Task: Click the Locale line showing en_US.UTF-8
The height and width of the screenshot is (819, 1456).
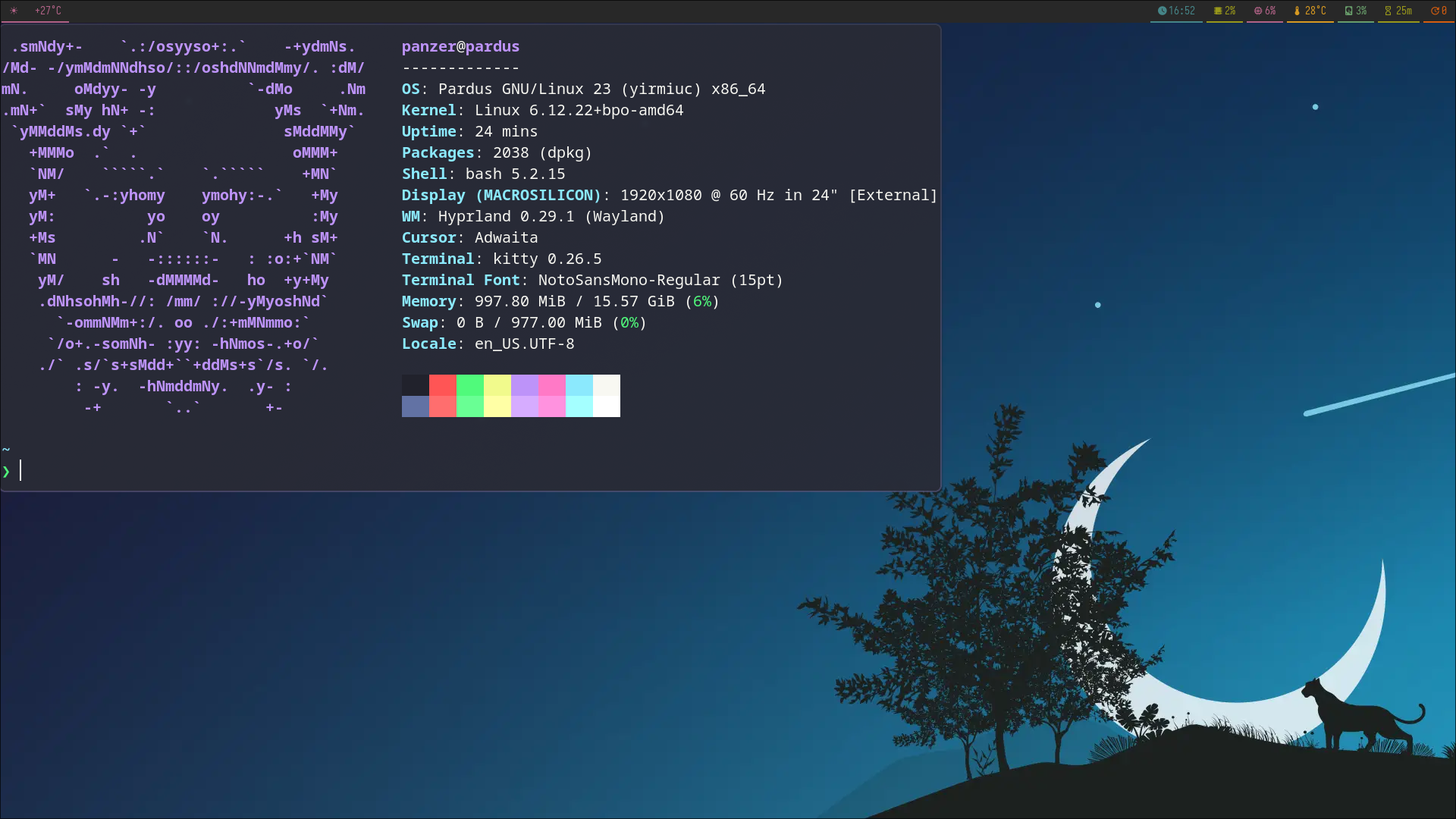Action: coord(488,344)
